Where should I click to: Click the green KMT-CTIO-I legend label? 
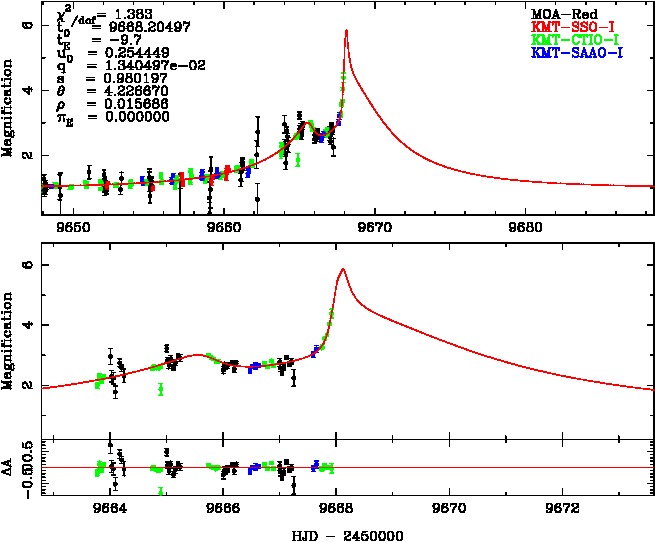(x=565, y=38)
